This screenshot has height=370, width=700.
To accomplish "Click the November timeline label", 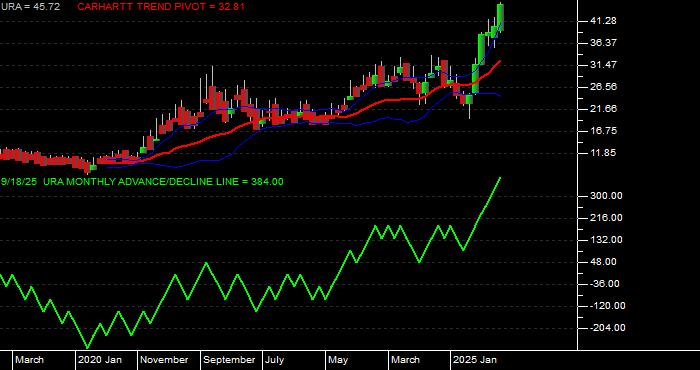I will point(164,360).
